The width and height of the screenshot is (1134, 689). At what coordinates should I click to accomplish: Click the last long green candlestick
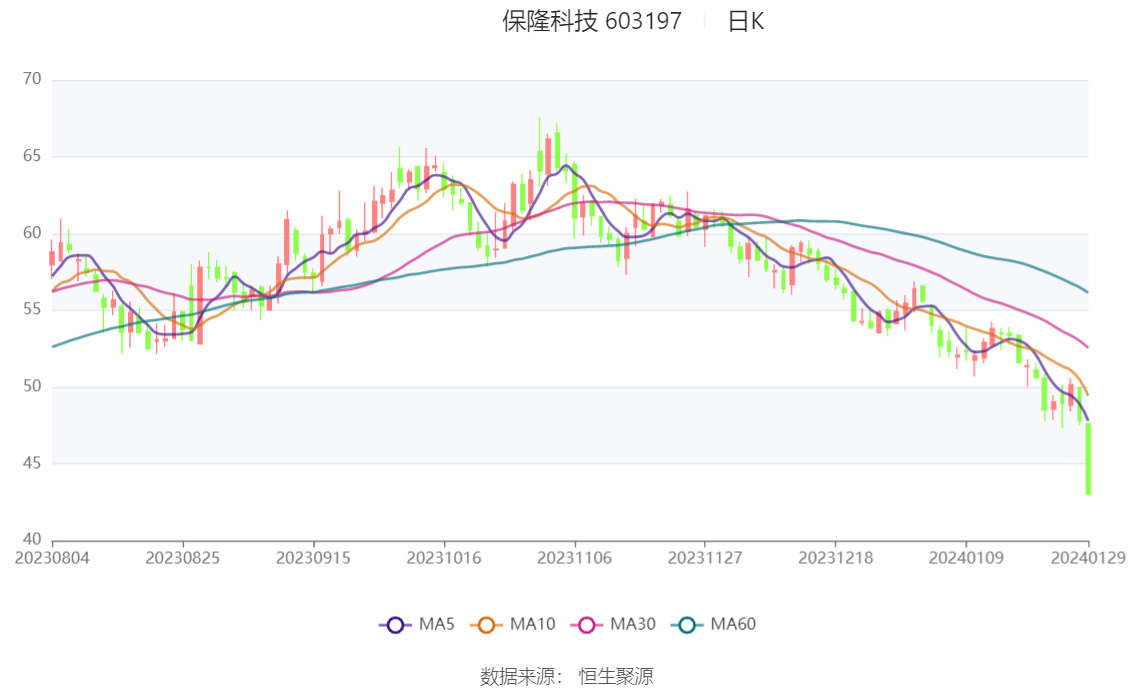click(x=1088, y=458)
